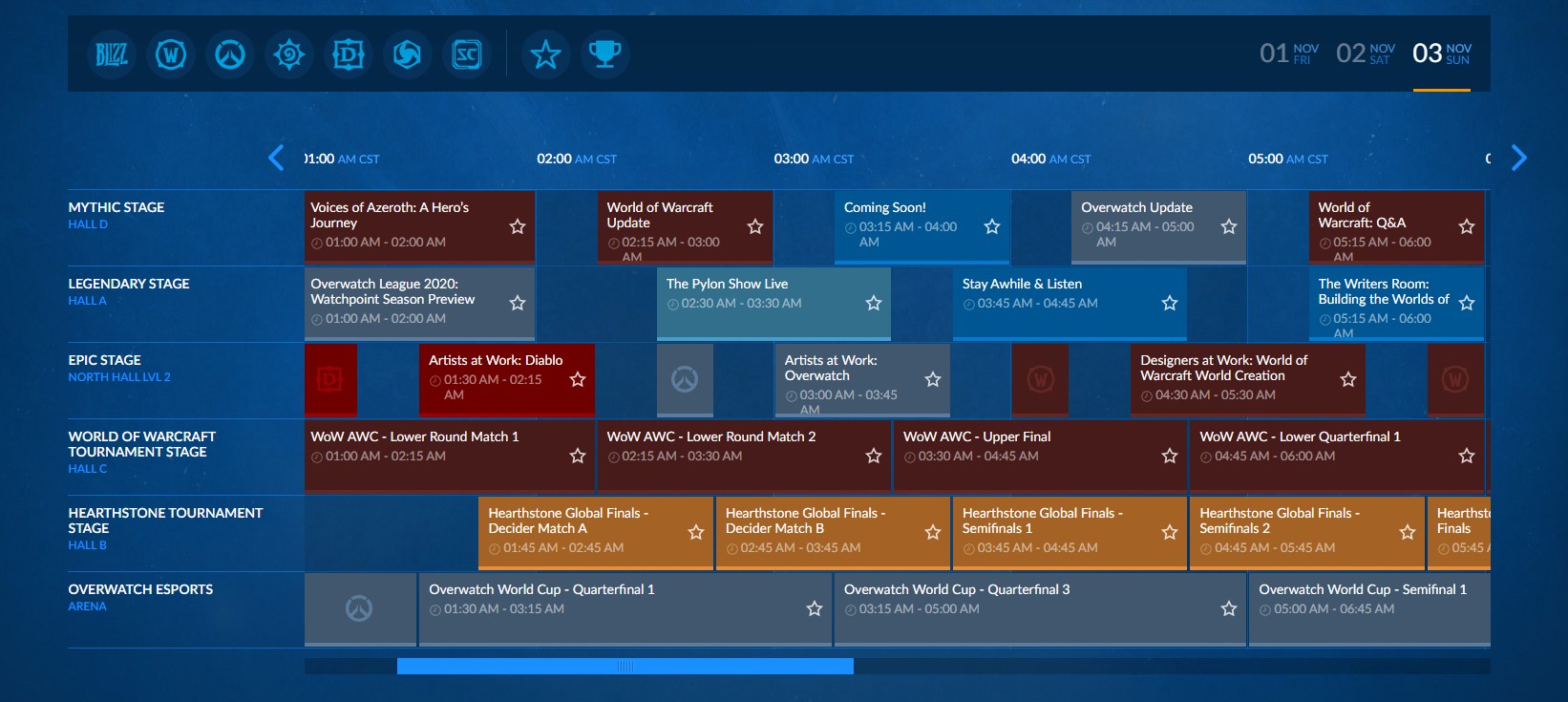Select World of Warcraft Tournament Stage label
The width and height of the screenshot is (1568, 702).
click(x=142, y=444)
